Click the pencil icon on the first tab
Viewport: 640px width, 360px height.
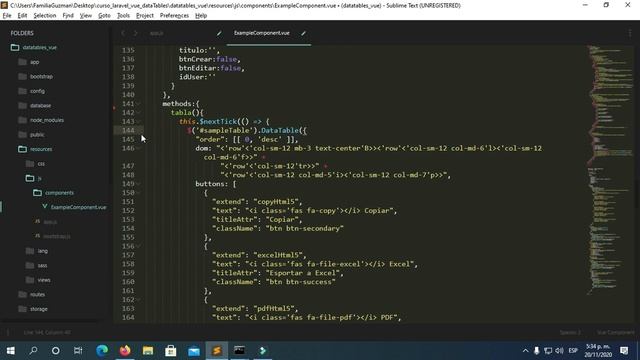click(x=219, y=33)
